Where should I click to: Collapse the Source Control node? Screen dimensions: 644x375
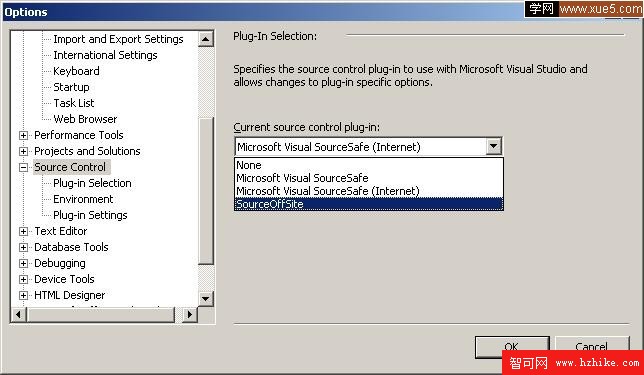pyautogui.click(x=23, y=167)
